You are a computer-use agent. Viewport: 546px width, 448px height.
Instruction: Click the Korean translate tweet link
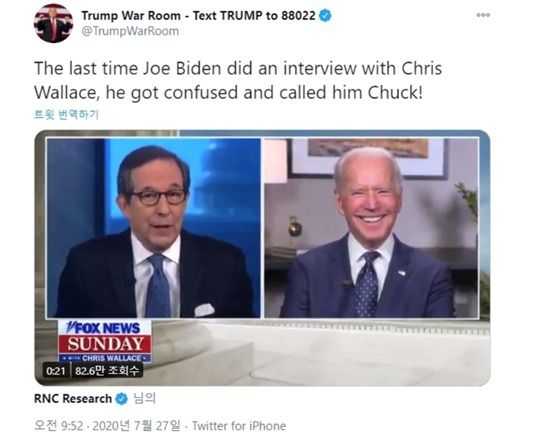point(67,115)
